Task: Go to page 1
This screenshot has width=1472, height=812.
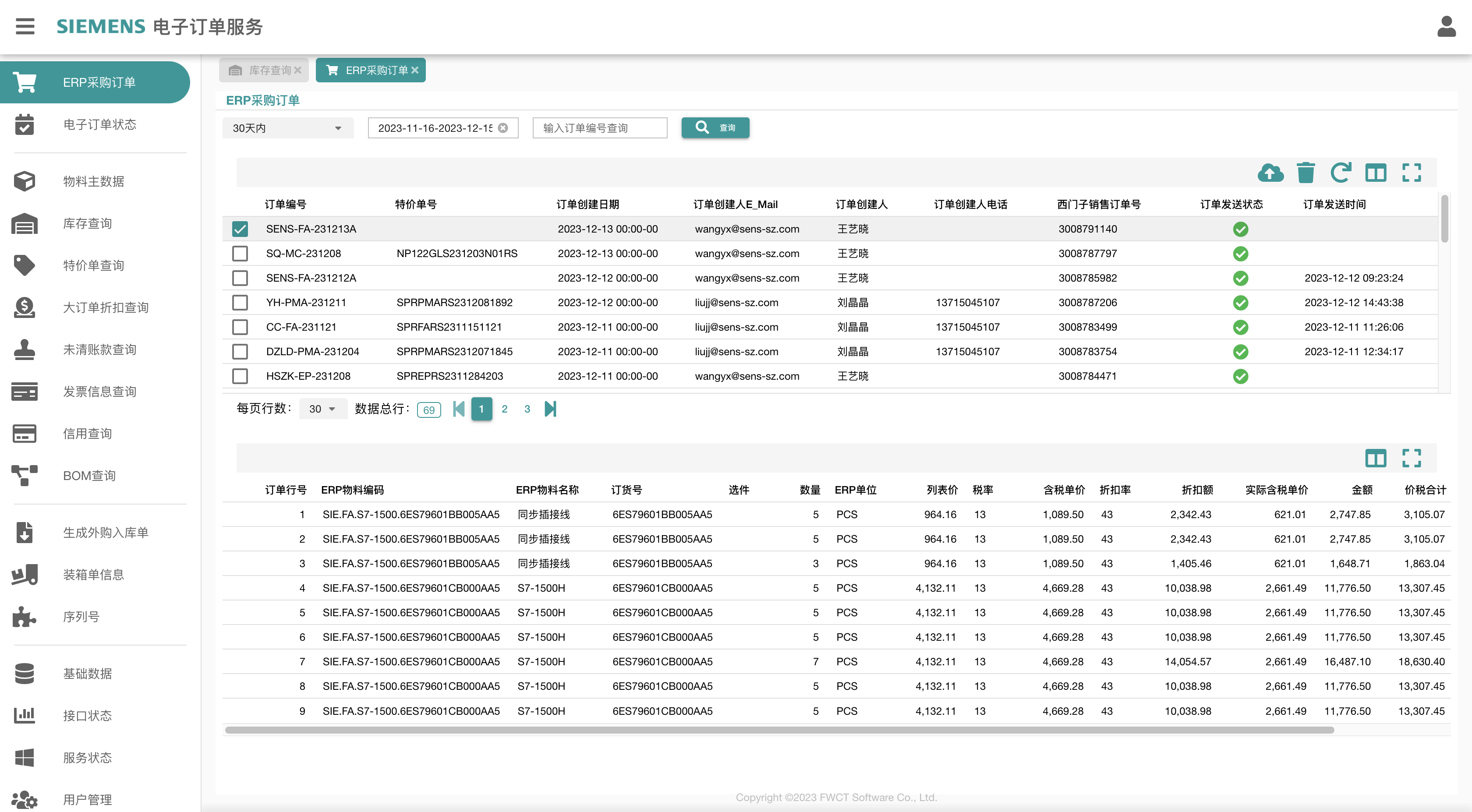Action: 482,409
